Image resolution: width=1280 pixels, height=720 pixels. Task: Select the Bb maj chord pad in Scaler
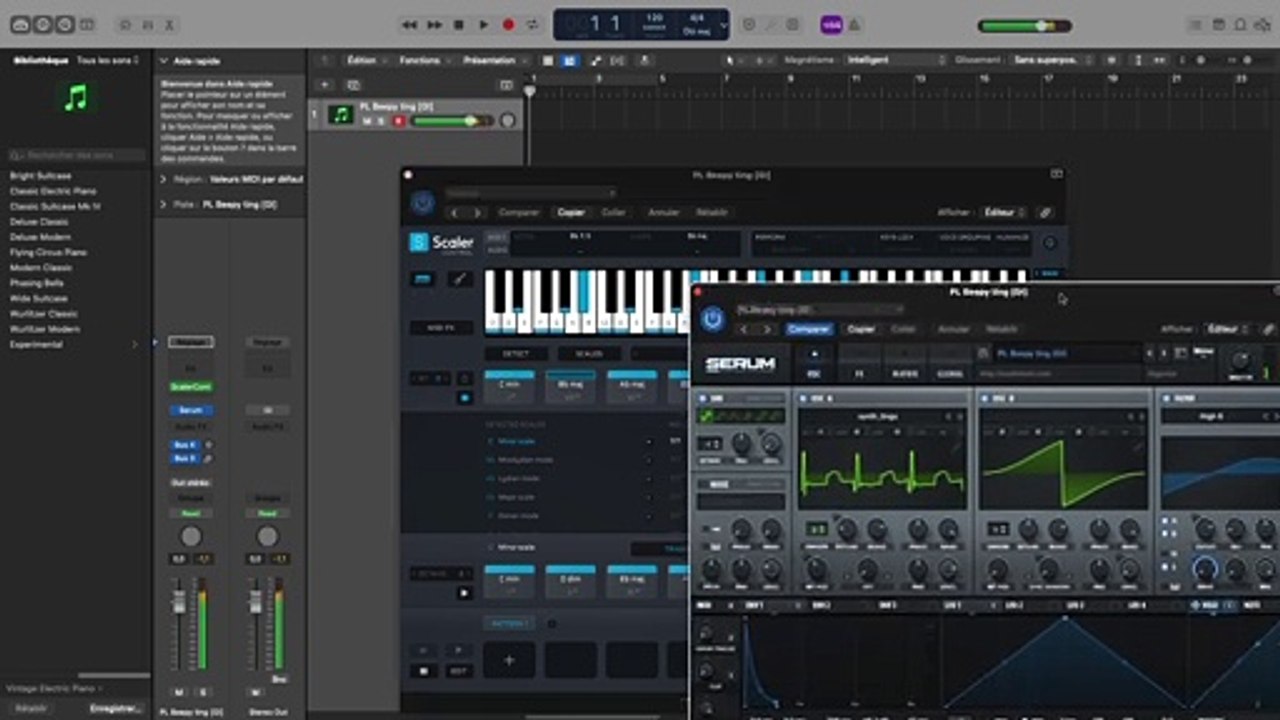[x=570, y=387]
